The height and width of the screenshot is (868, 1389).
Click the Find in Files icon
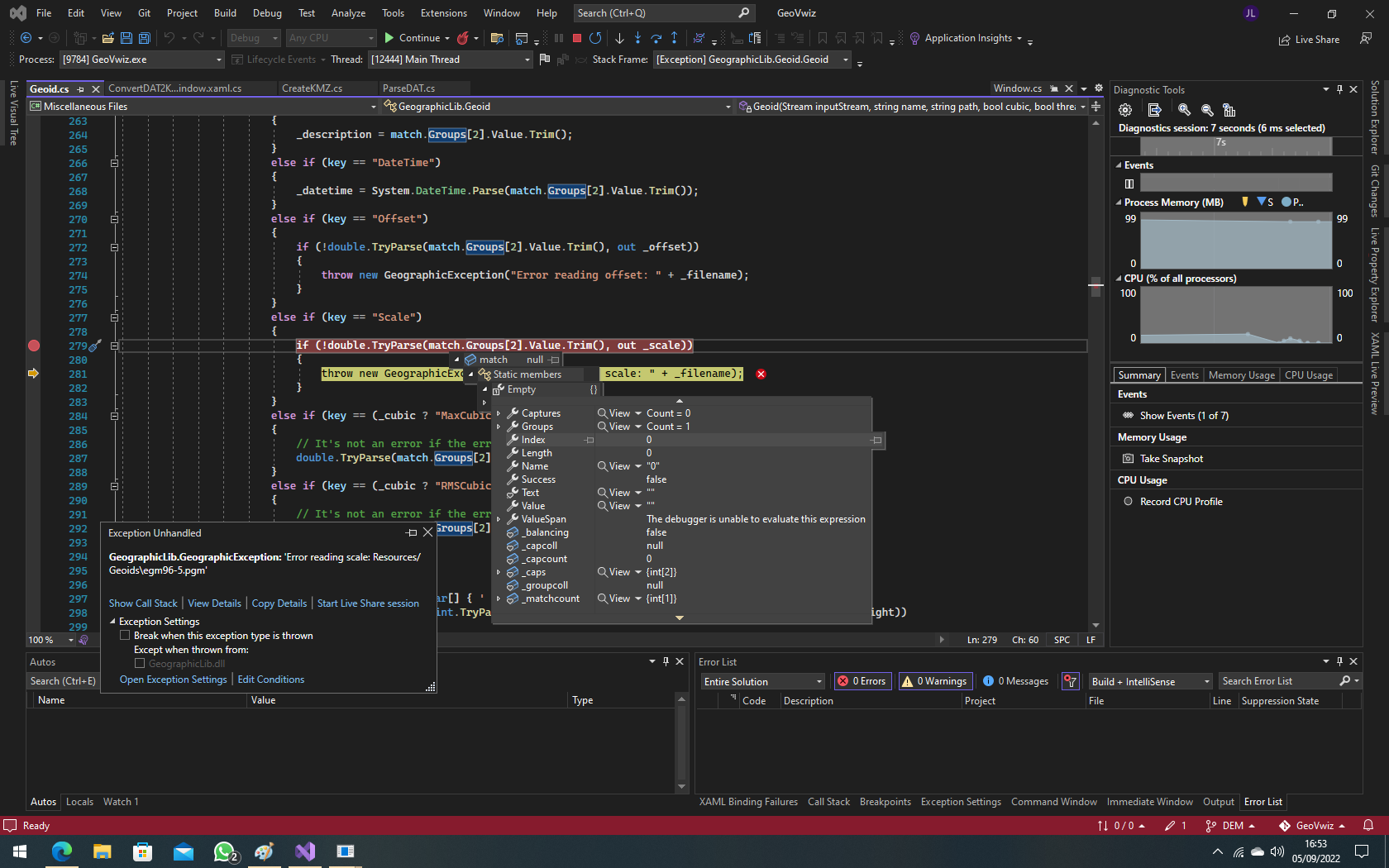click(x=497, y=38)
